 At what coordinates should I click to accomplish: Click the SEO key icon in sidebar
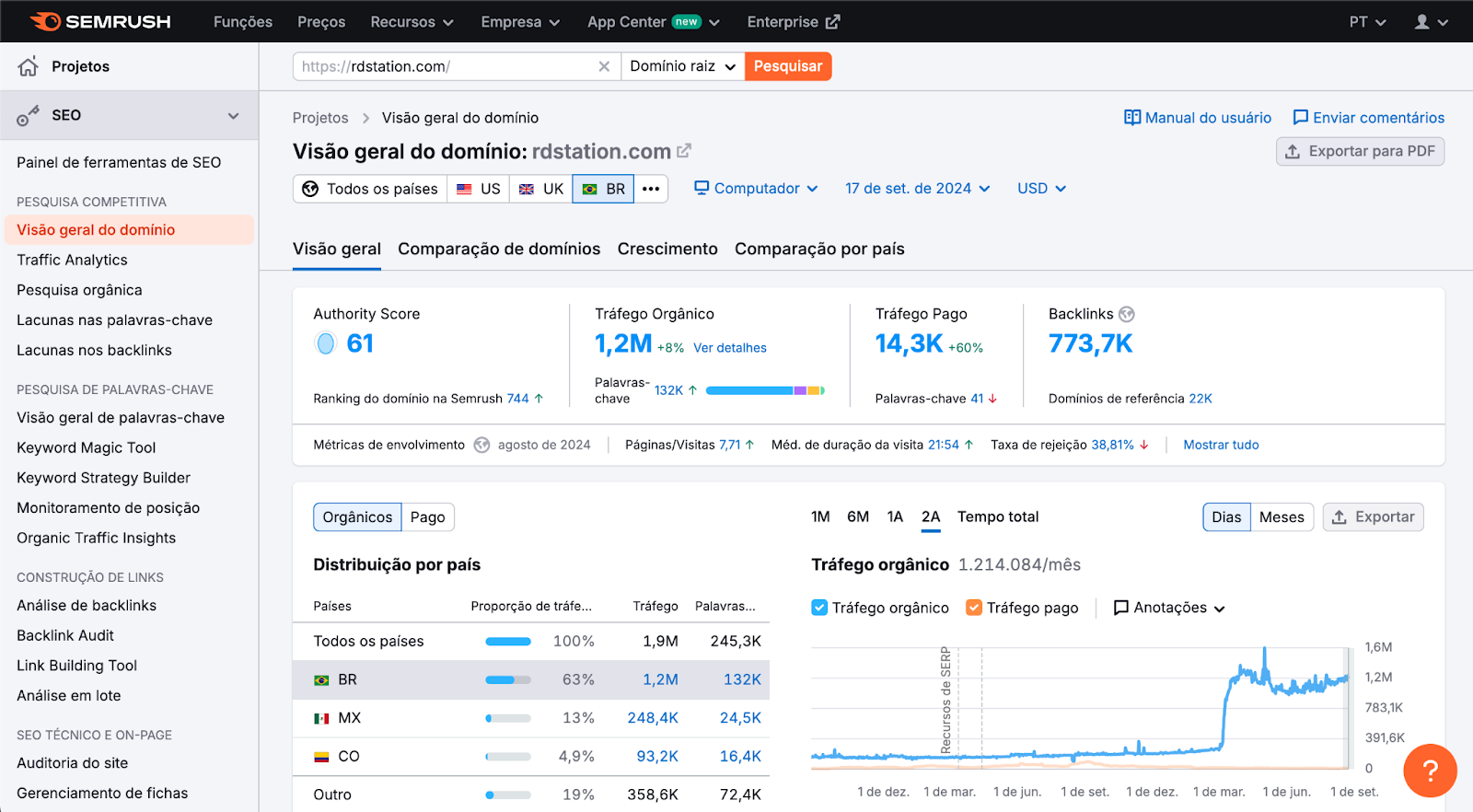coord(29,115)
